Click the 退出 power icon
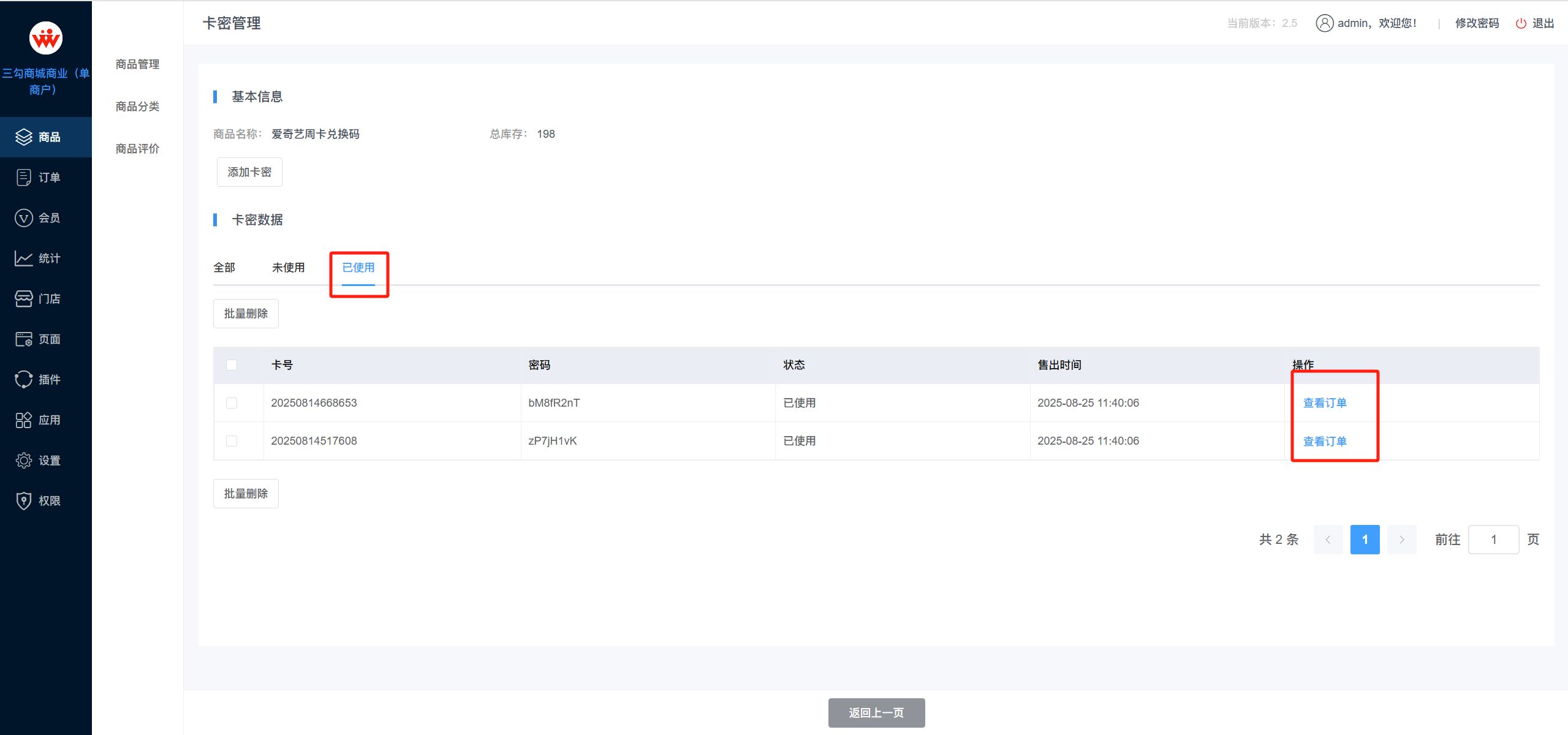The width and height of the screenshot is (1568, 735). [1521, 23]
